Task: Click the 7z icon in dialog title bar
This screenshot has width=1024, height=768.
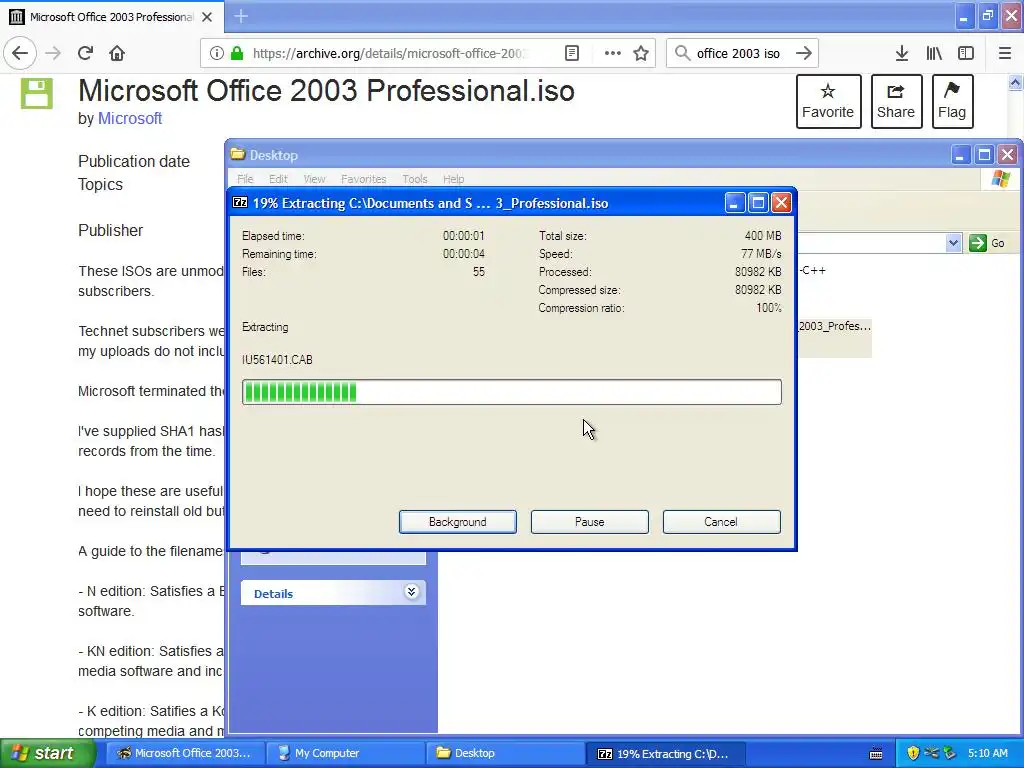Action: tap(240, 202)
